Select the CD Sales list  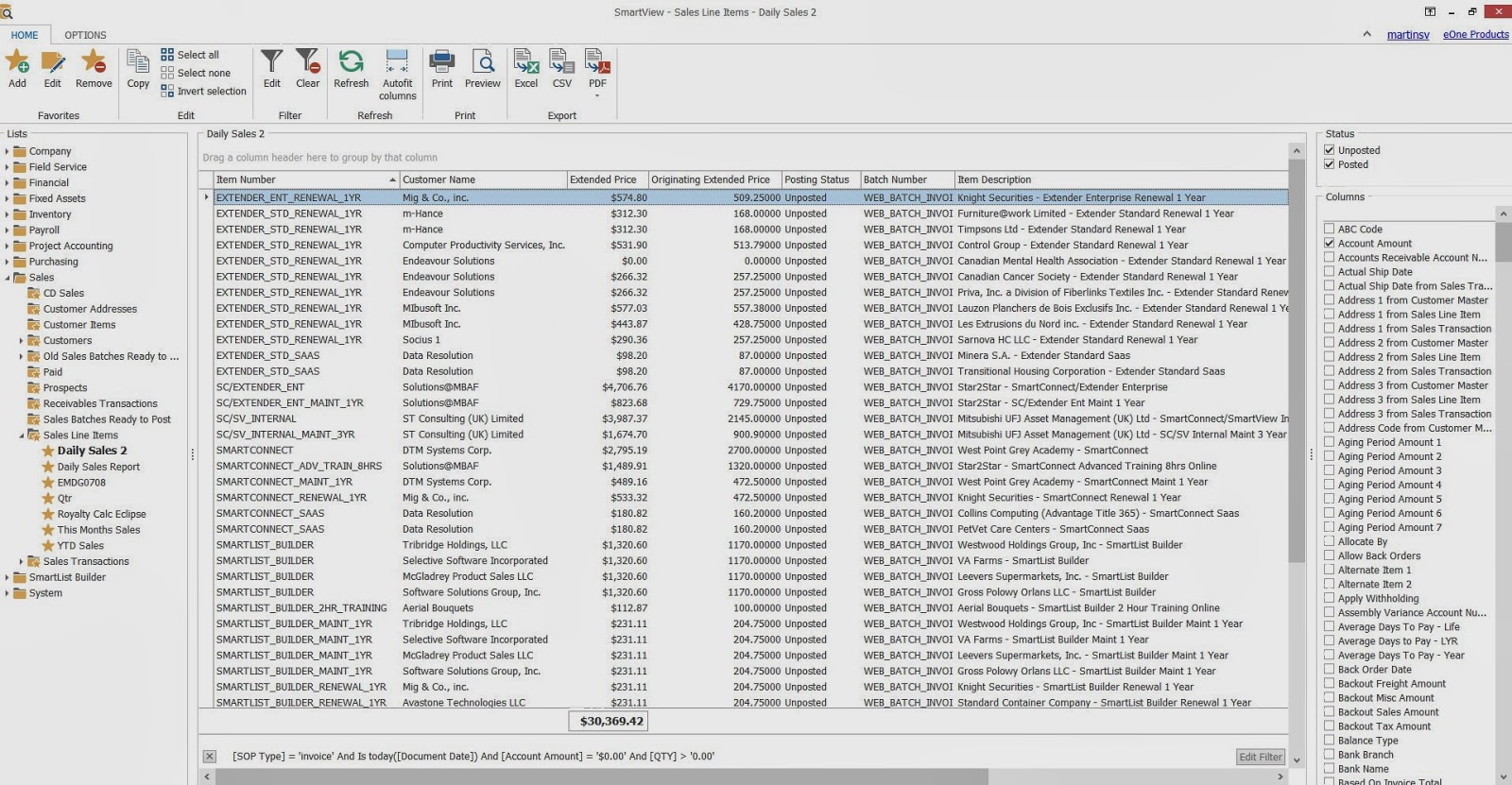point(63,294)
